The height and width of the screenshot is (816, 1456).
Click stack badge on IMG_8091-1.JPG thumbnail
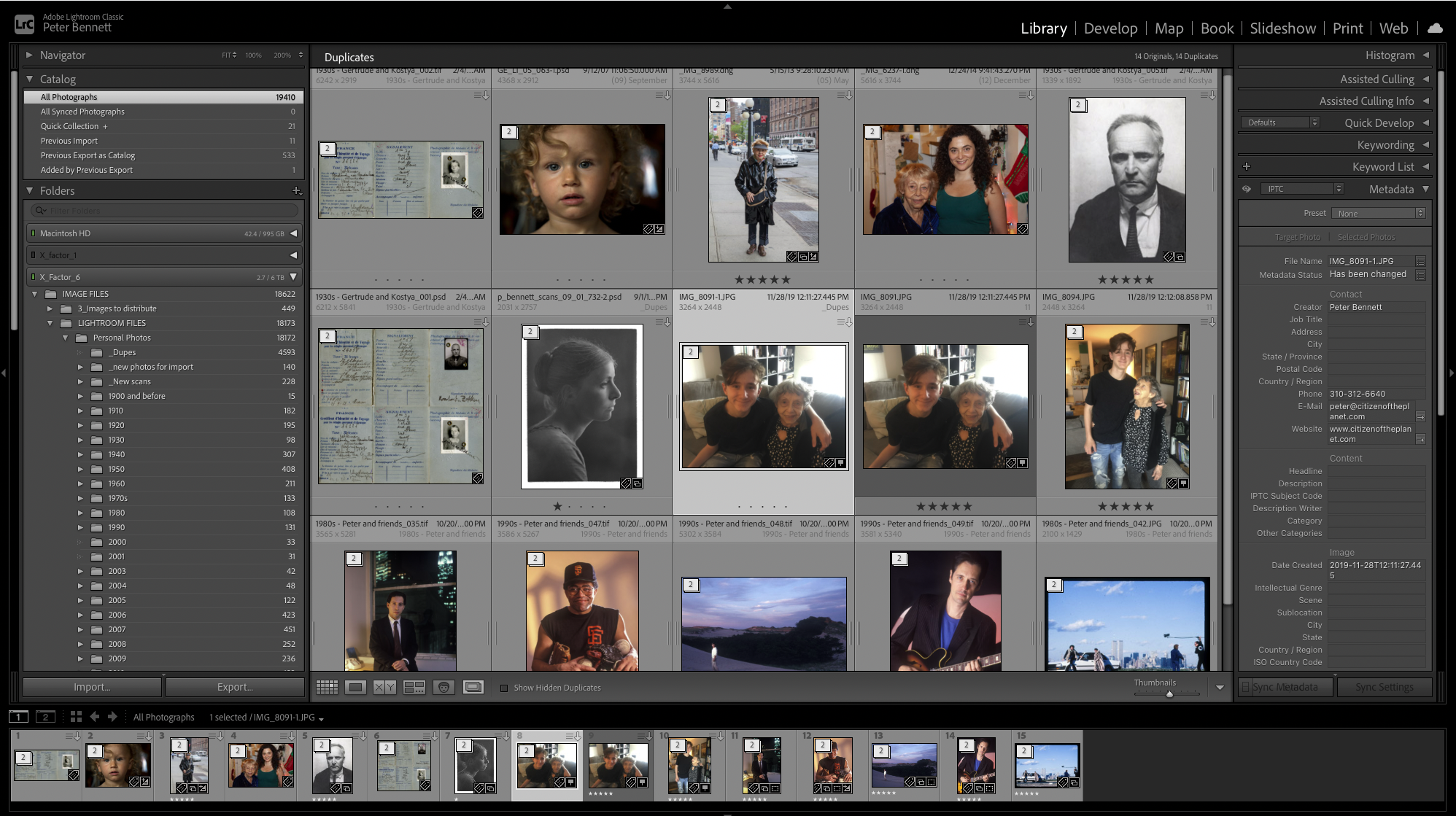(690, 351)
